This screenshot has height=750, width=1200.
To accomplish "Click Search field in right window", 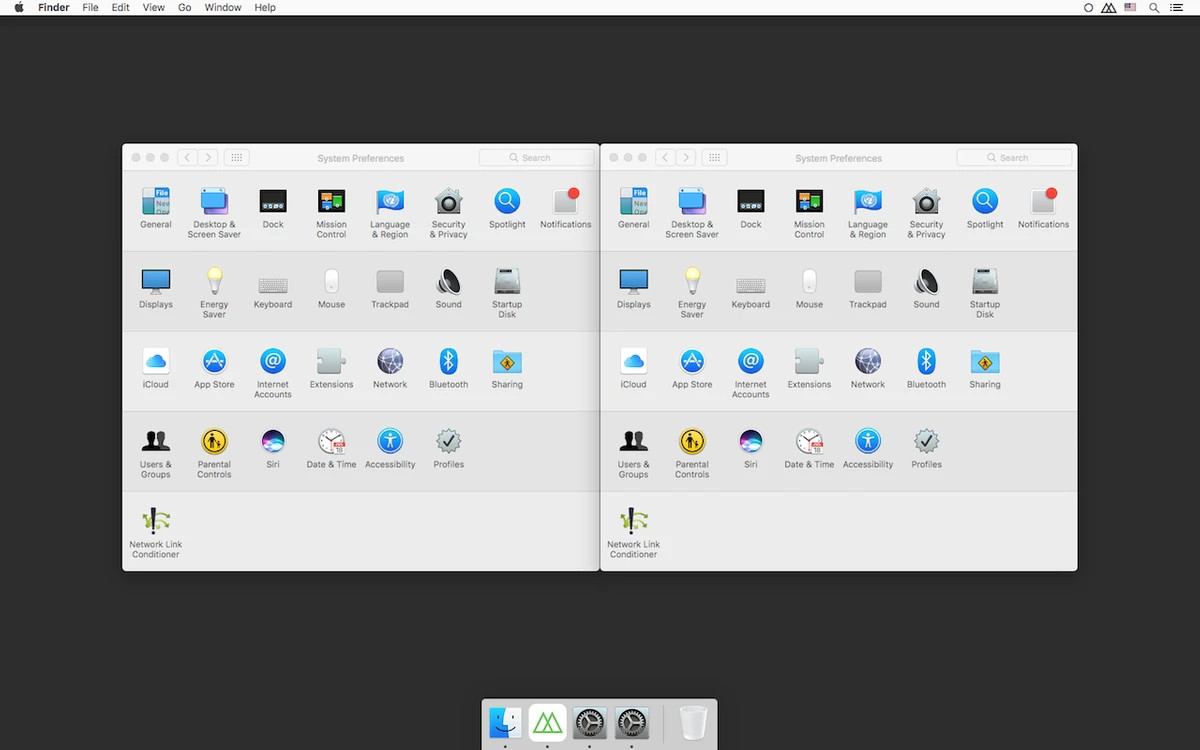I will point(1014,158).
